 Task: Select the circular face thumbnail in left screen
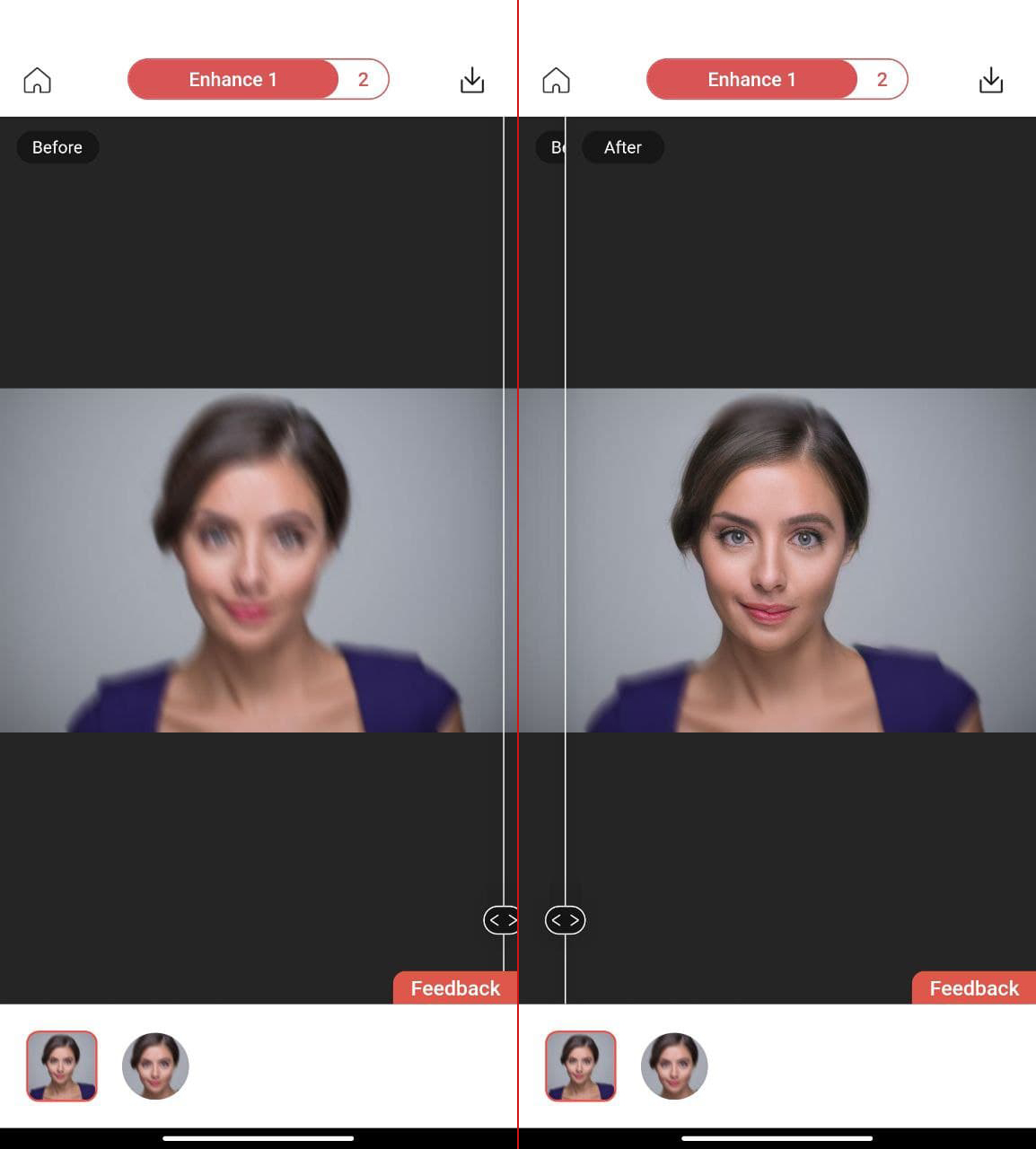(155, 1066)
